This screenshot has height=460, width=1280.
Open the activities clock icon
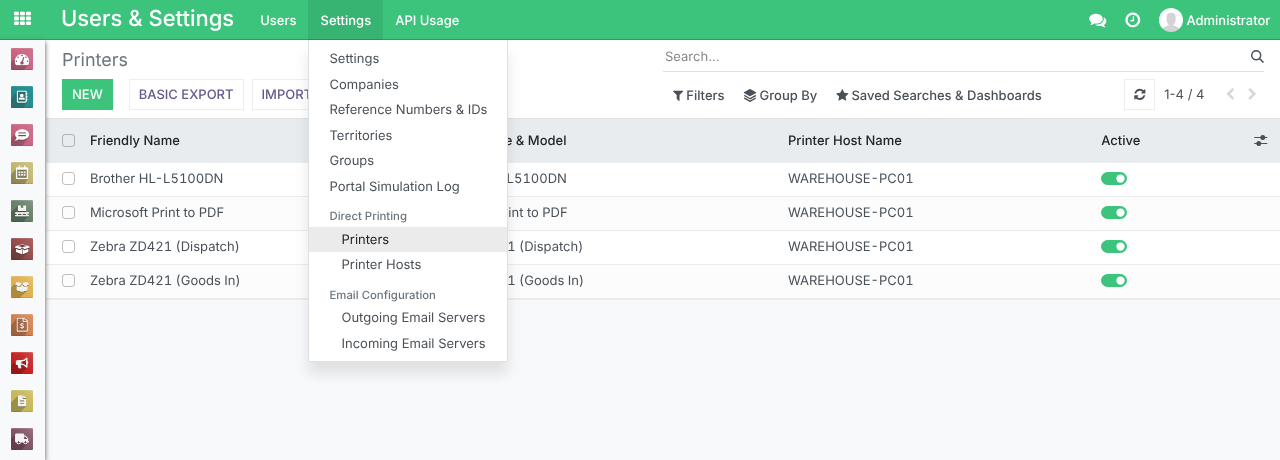(1133, 20)
